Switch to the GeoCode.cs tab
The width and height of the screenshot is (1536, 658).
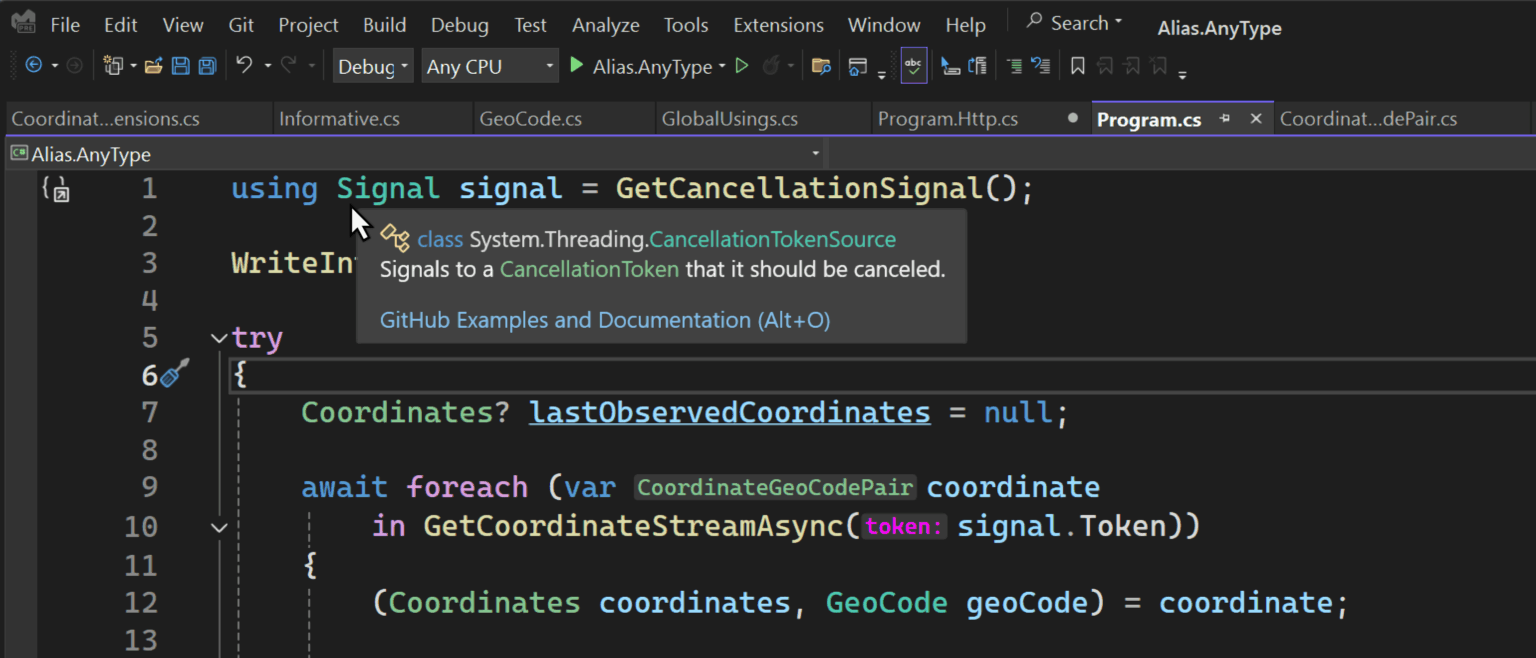530,119
